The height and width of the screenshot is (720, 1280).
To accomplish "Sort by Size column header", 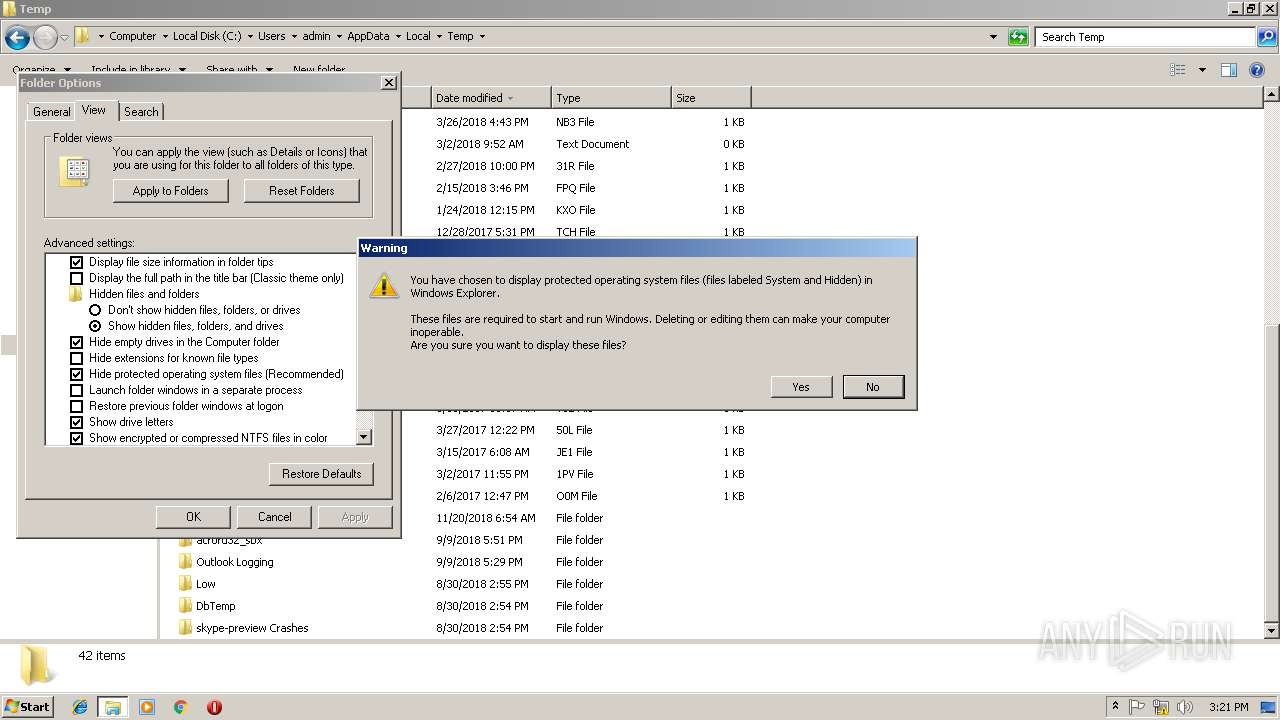I will (x=711, y=98).
